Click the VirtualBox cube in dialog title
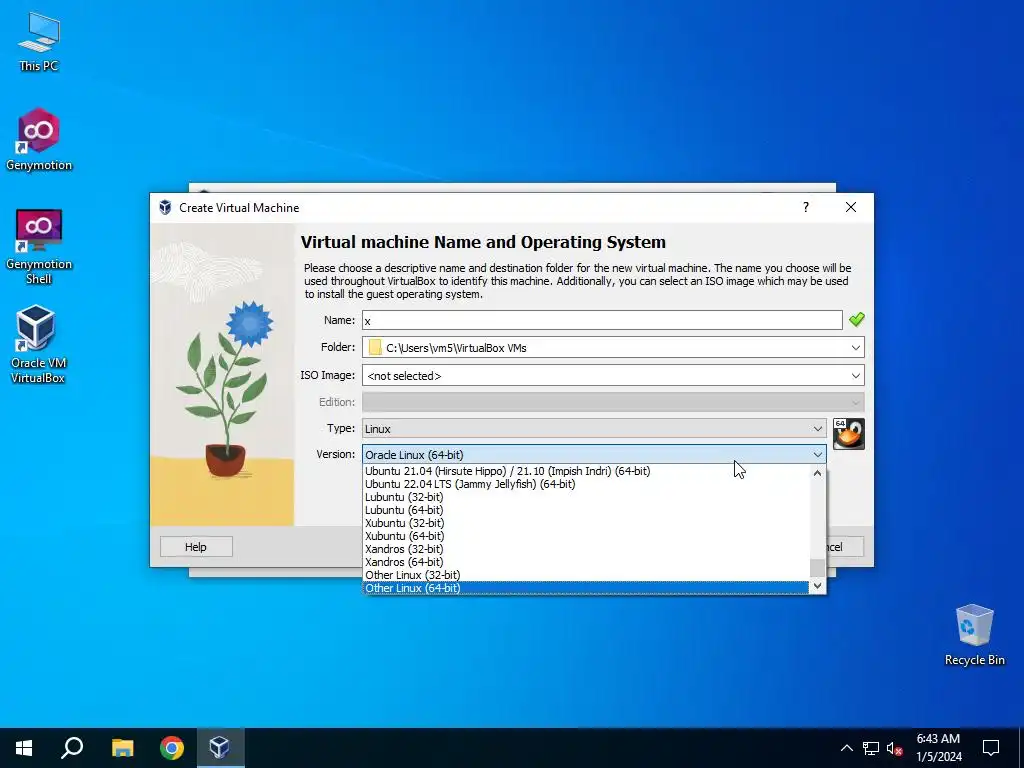Viewport: 1024px width, 768px height. tap(165, 208)
